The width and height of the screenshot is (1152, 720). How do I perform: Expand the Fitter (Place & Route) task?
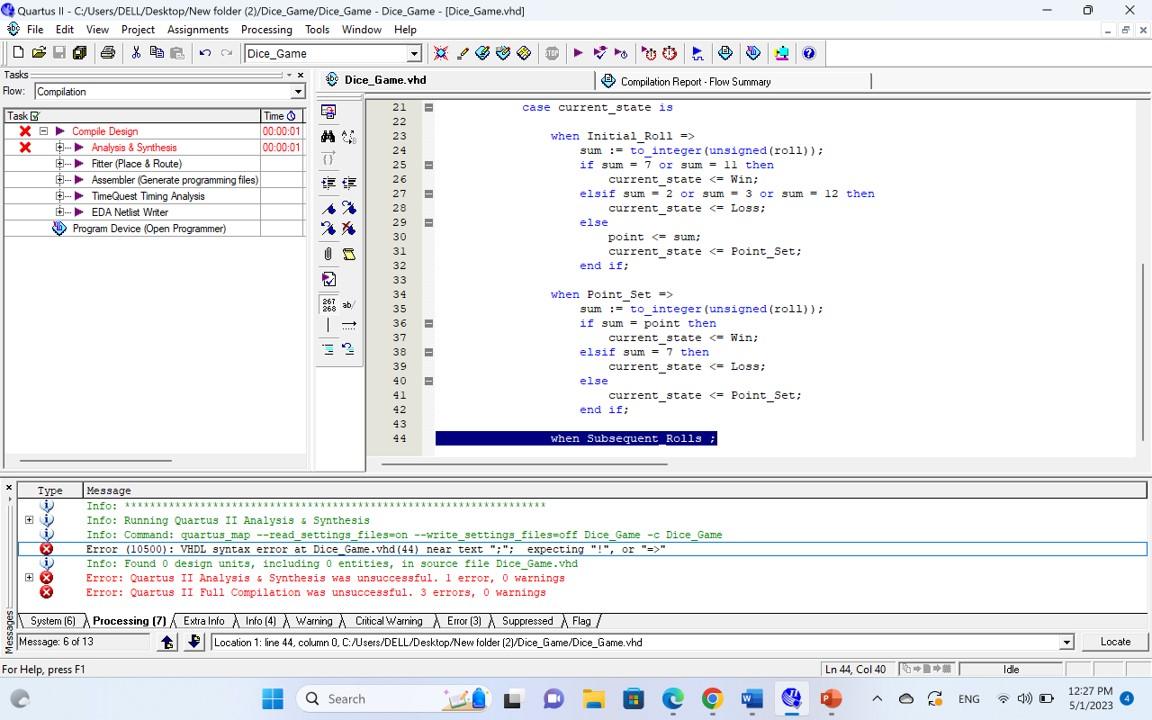[x=60, y=163]
